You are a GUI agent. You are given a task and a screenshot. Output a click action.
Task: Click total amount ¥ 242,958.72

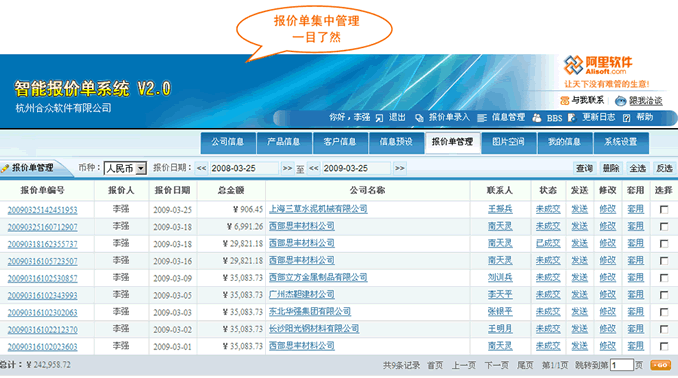(48, 365)
